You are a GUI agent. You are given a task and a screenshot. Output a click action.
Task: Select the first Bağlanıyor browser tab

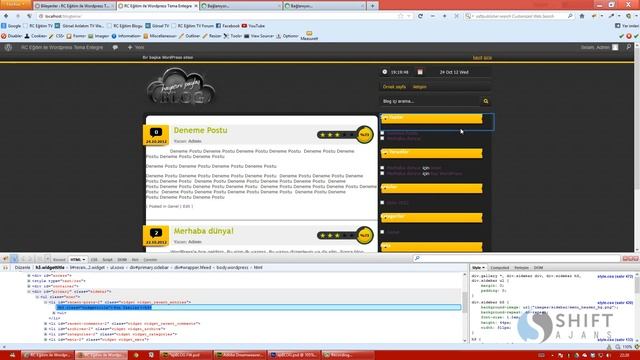click(x=240, y=6)
